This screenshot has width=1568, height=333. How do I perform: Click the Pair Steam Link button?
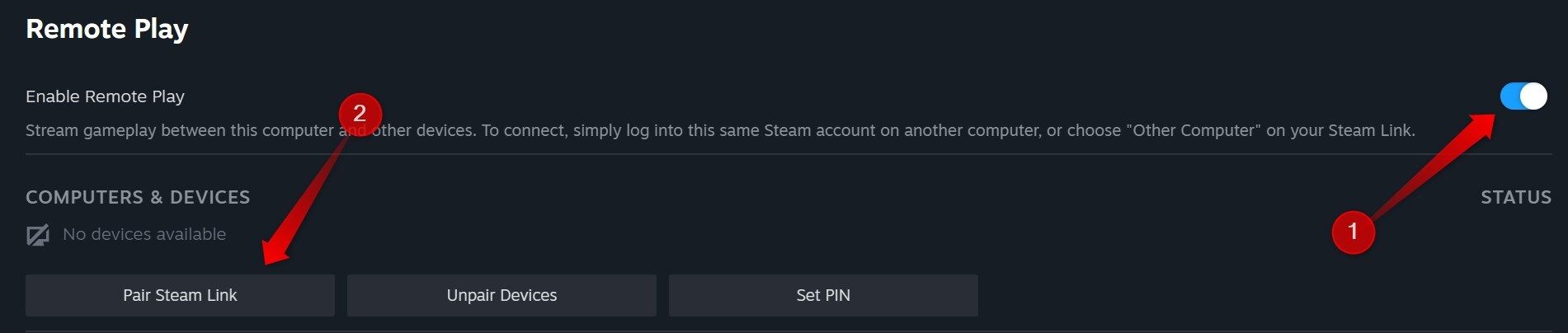coord(180,295)
